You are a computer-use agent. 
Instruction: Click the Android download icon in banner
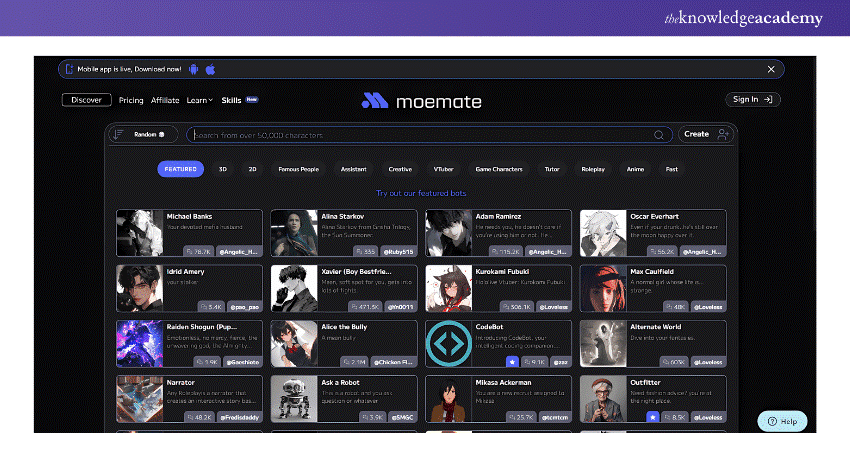(193, 69)
